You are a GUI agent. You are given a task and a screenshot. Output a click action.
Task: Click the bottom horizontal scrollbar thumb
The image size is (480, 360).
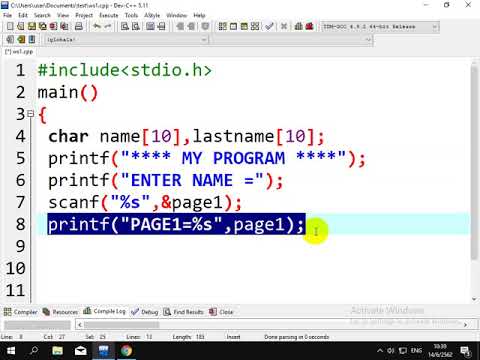(122, 324)
